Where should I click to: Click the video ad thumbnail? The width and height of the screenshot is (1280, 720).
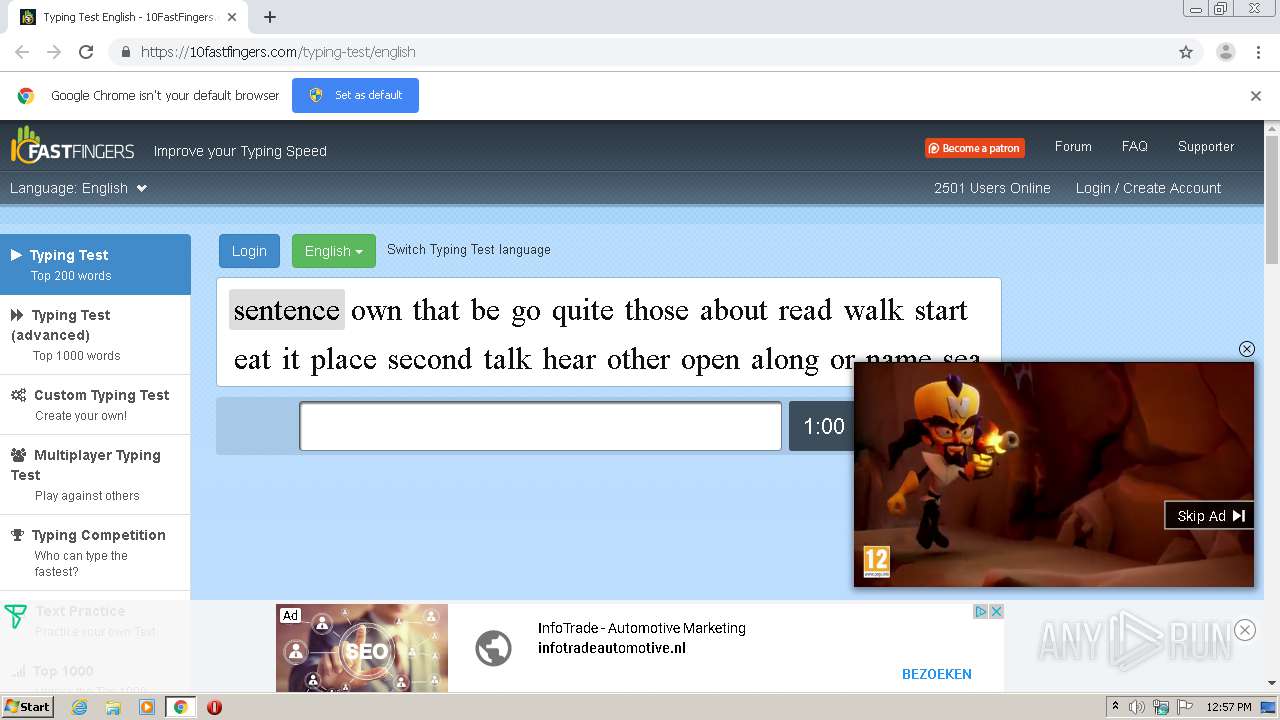pos(1053,474)
